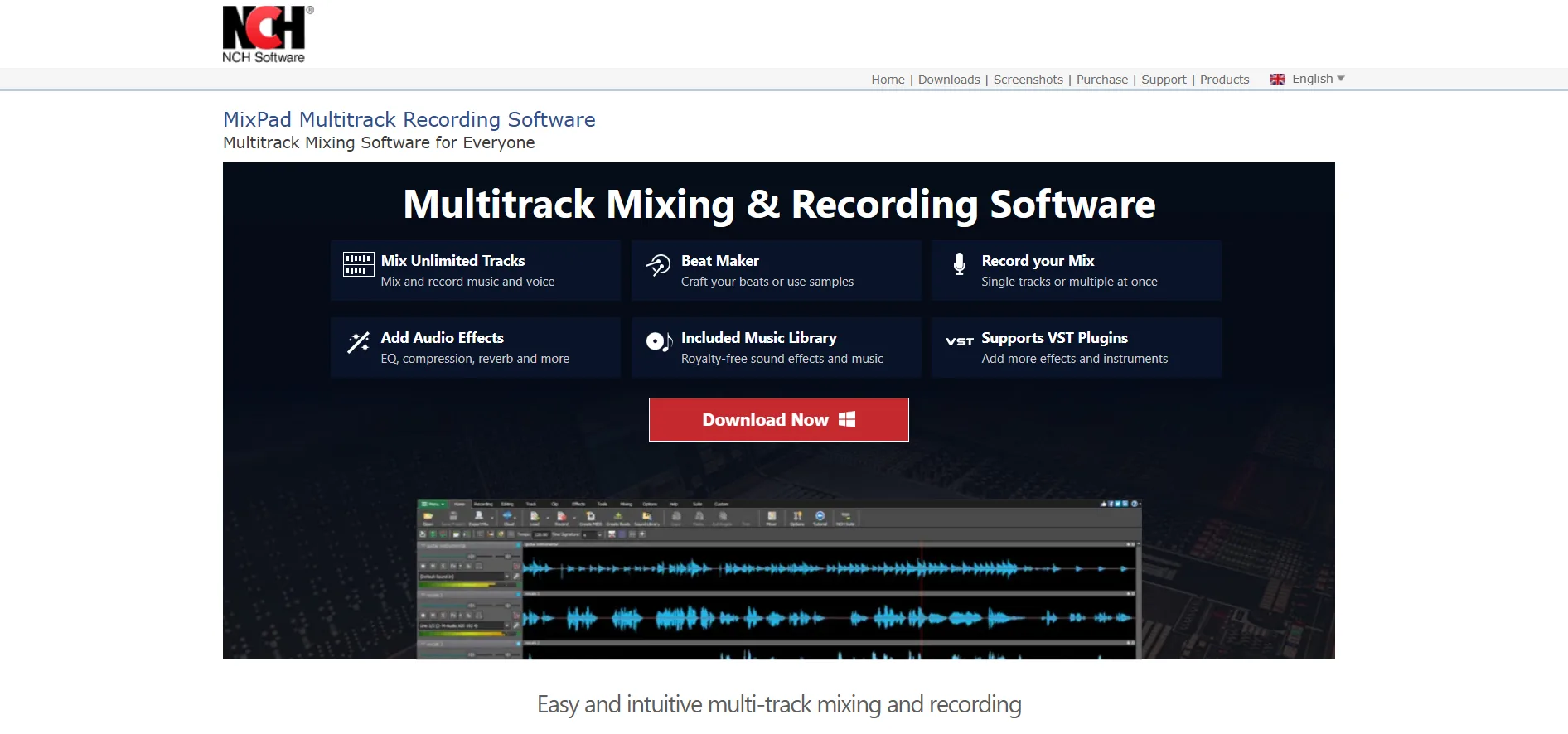Click "Single tracks or multiple at once" text

coord(1069,282)
